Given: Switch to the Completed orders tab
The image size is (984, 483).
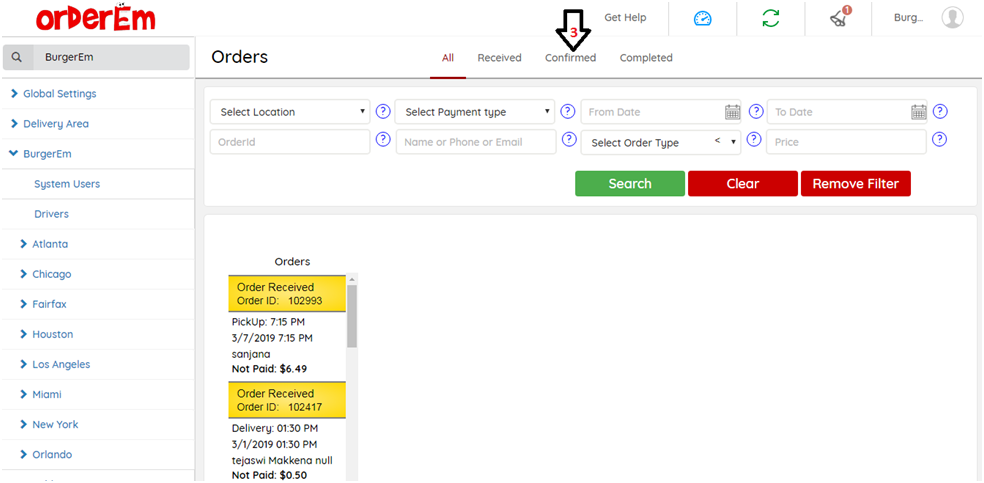Looking at the screenshot, I should [x=646, y=58].
